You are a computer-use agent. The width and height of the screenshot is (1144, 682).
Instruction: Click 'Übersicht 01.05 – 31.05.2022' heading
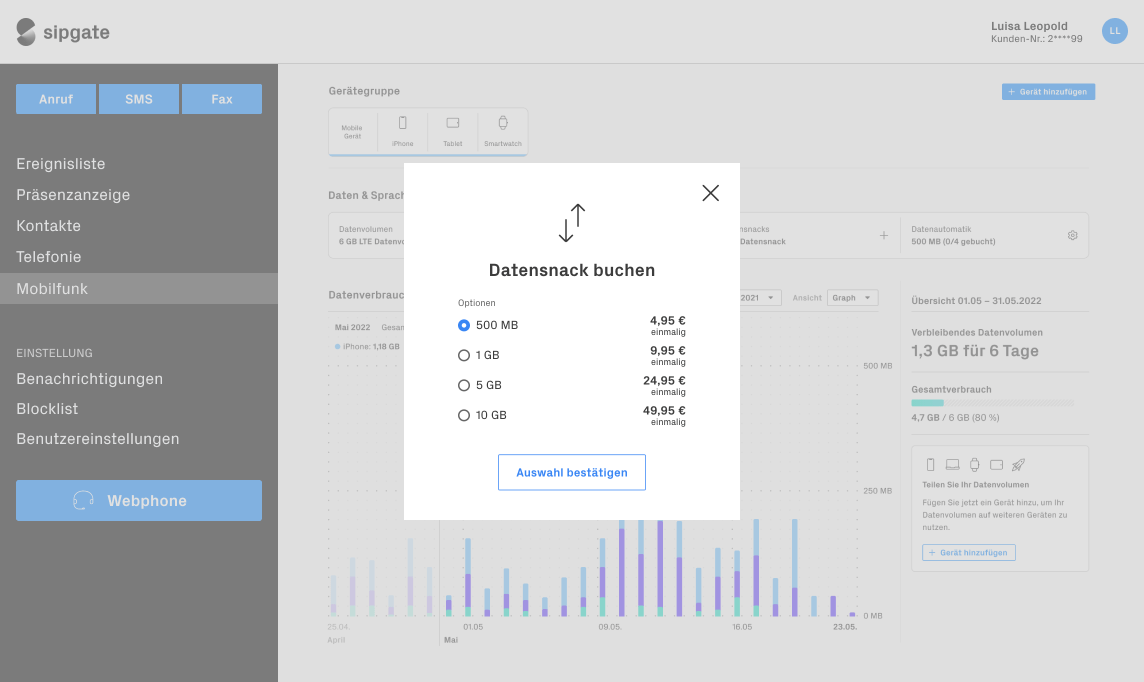tap(976, 301)
